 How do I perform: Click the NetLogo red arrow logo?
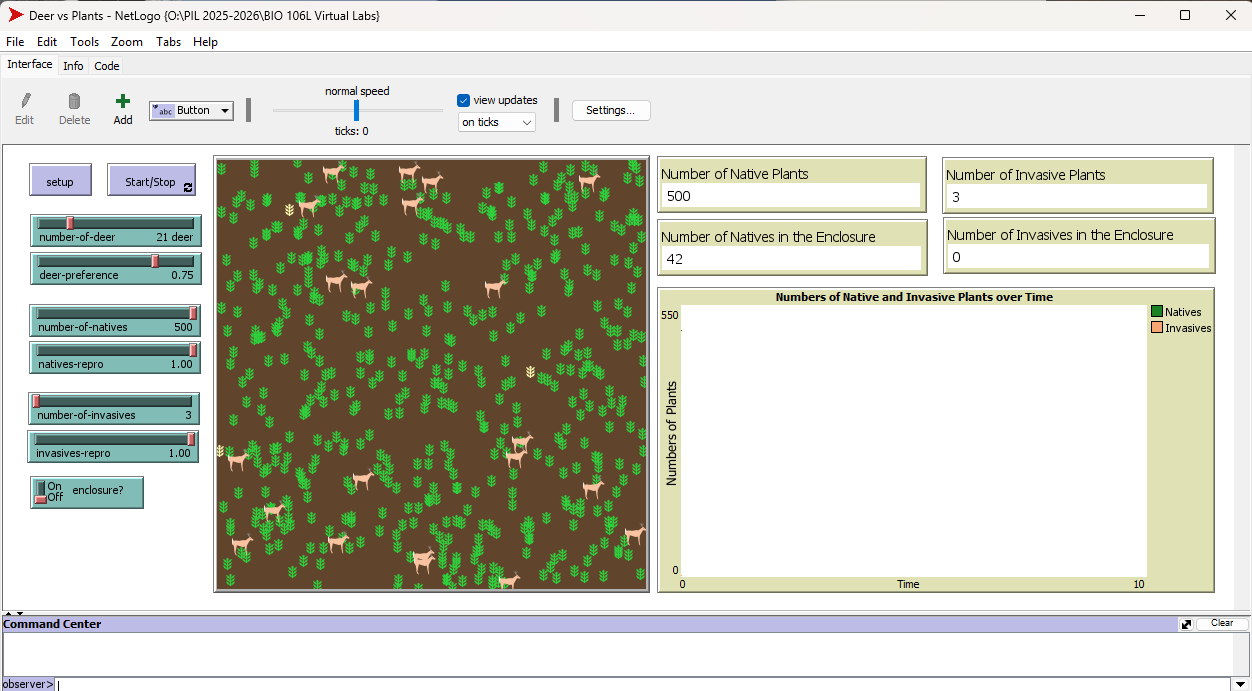pyautogui.click(x=16, y=15)
